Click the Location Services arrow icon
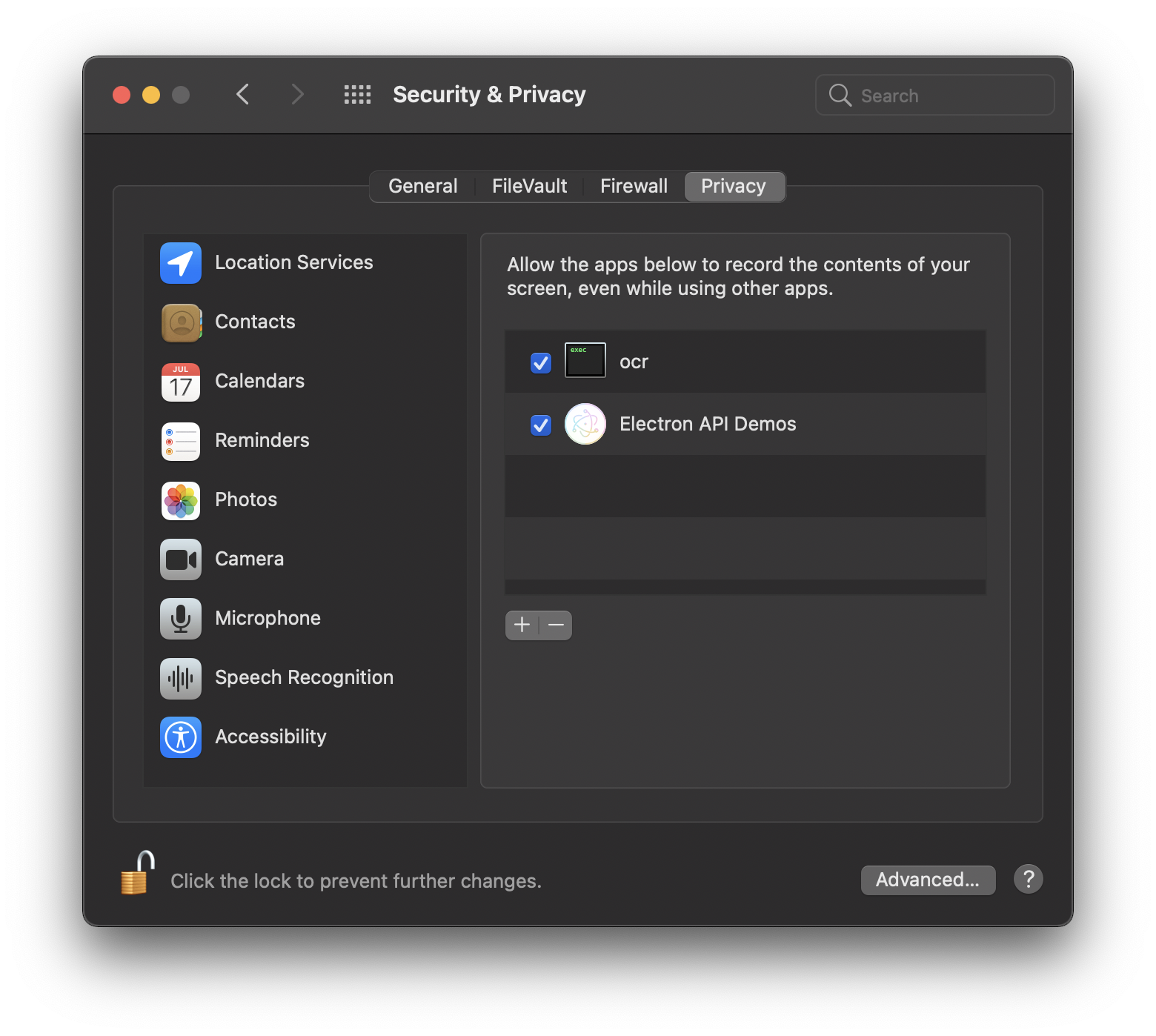Viewport: 1156px width, 1036px height. click(181, 263)
